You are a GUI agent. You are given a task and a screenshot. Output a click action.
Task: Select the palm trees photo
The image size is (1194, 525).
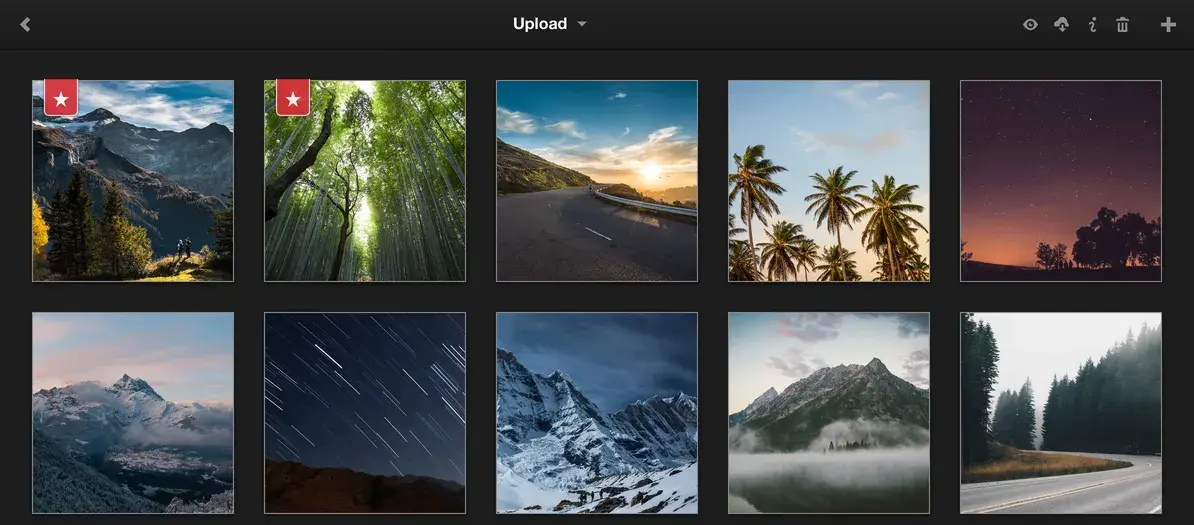[829, 181]
